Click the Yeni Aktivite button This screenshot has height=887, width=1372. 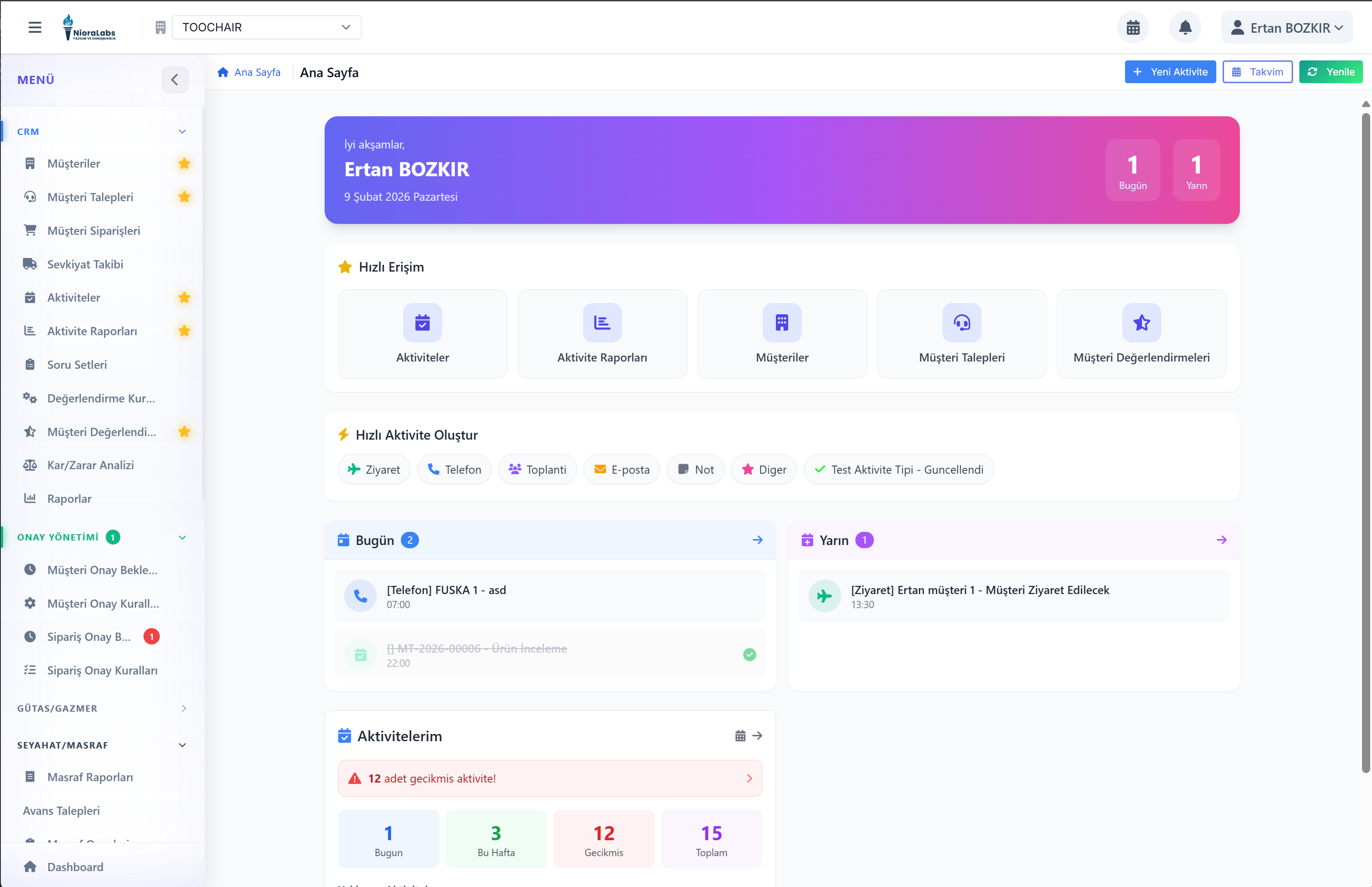tap(1170, 71)
